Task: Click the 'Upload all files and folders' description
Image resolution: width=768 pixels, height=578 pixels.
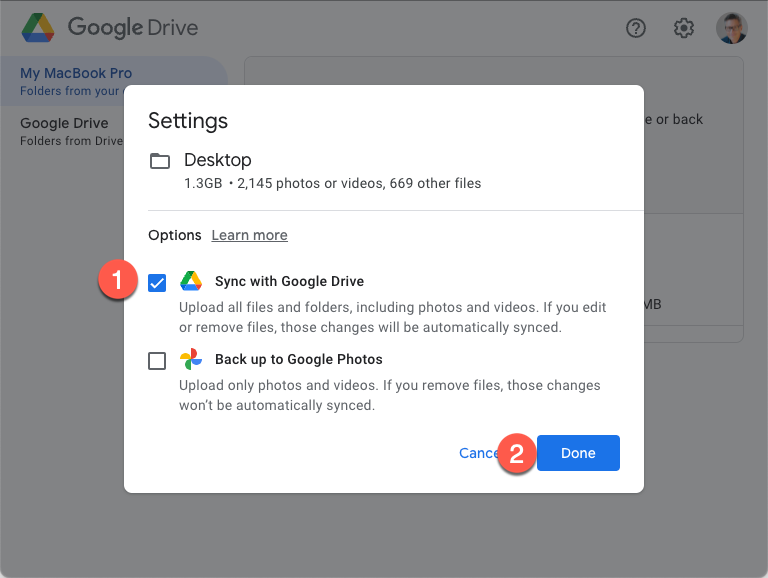Action: tap(392, 317)
